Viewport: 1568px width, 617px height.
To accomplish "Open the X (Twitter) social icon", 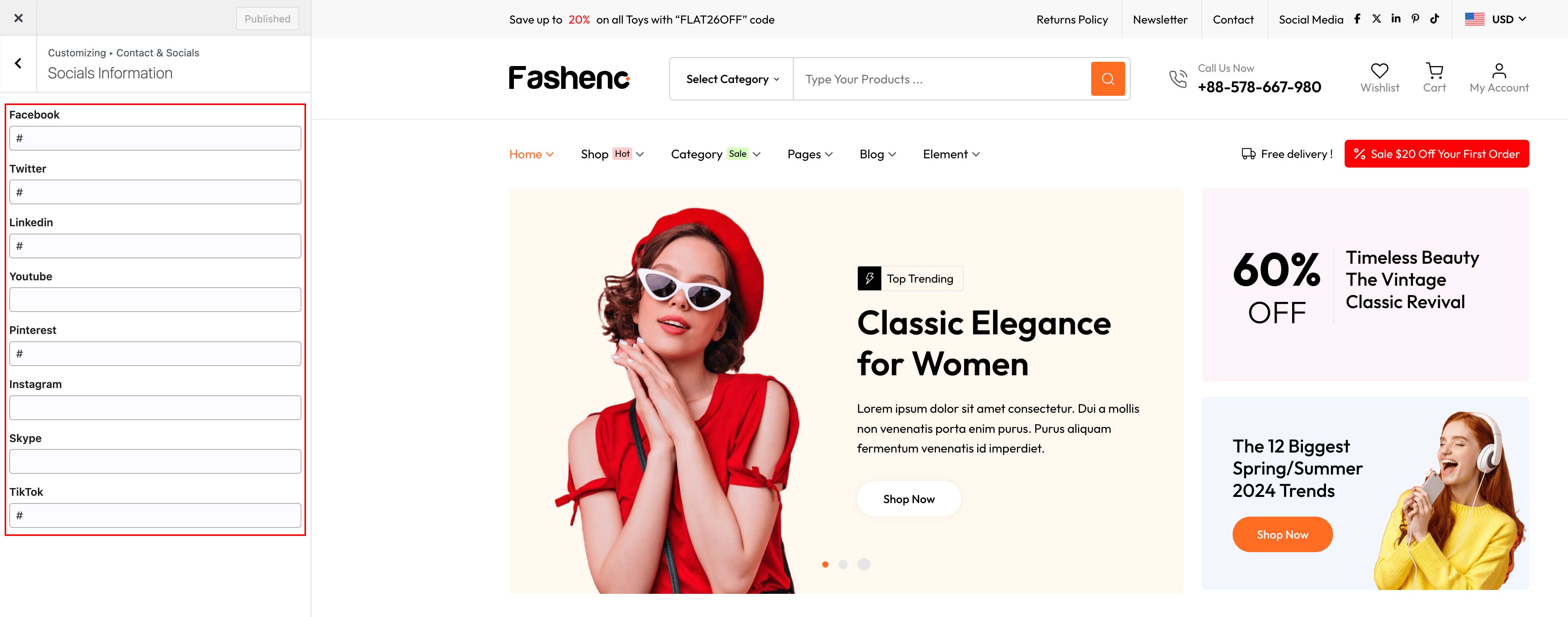I will (x=1376, y=19).
